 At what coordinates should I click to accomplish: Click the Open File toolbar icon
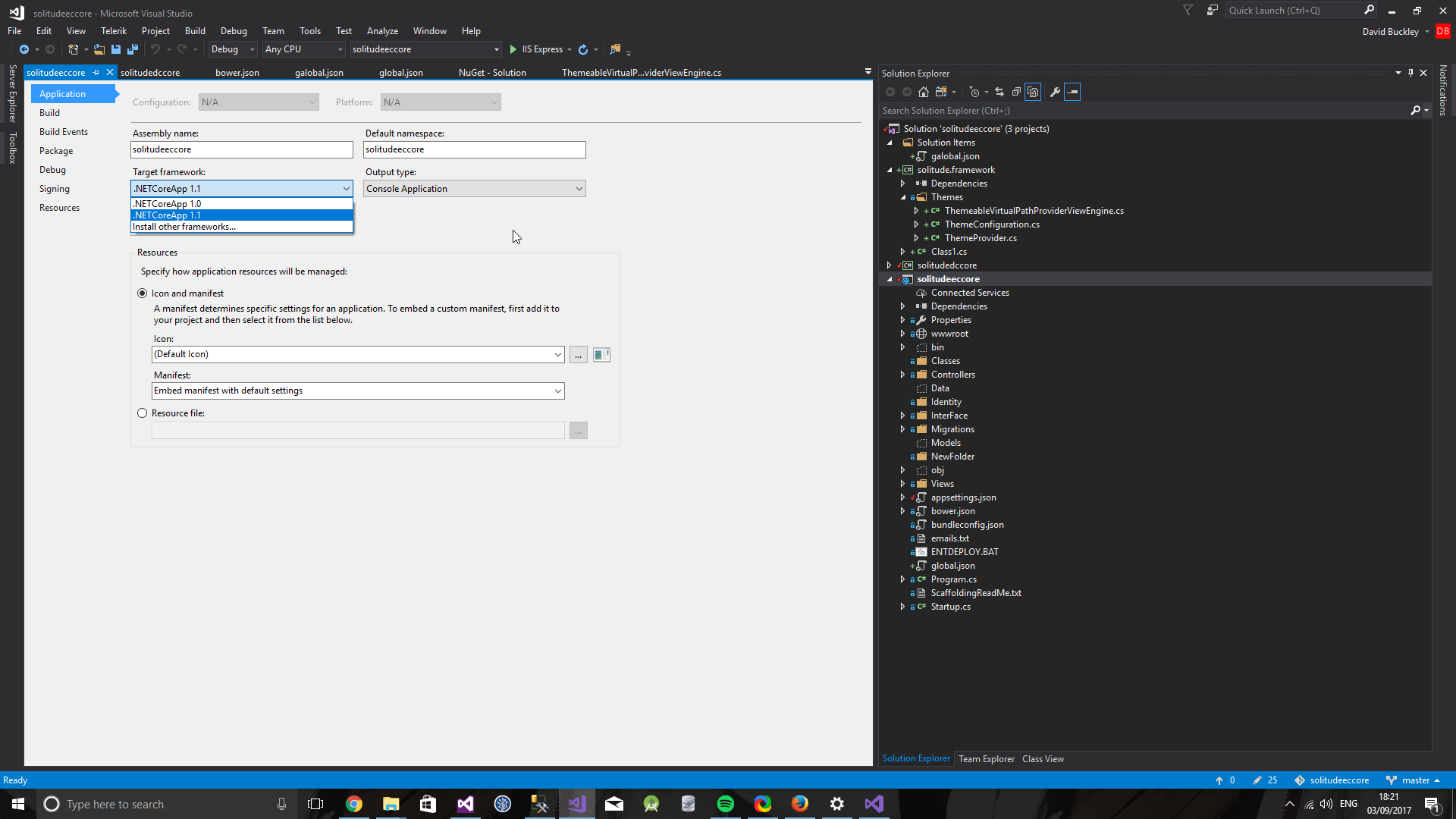click(99, 49)
